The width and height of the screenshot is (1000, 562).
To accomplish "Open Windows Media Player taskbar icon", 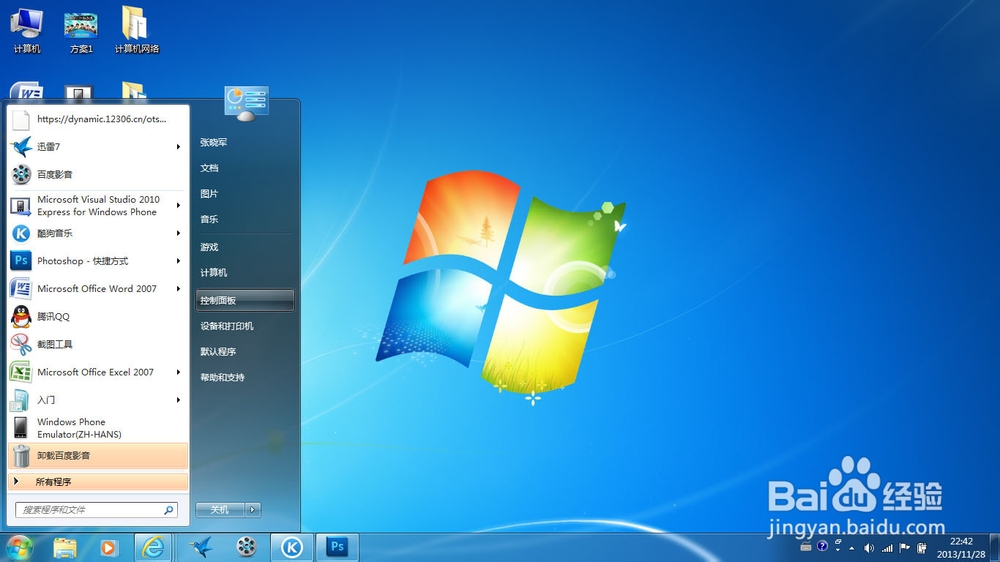I will click(108, 547).
